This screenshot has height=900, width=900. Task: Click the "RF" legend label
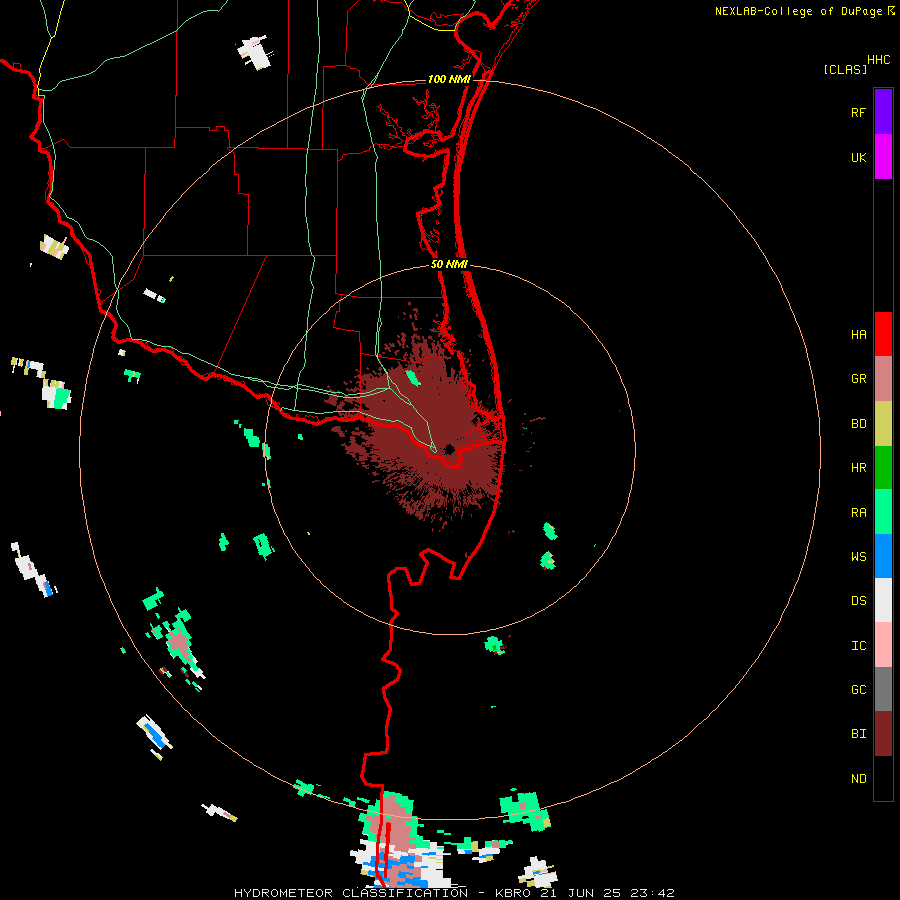pyautogui.click(x=858, y=112)
